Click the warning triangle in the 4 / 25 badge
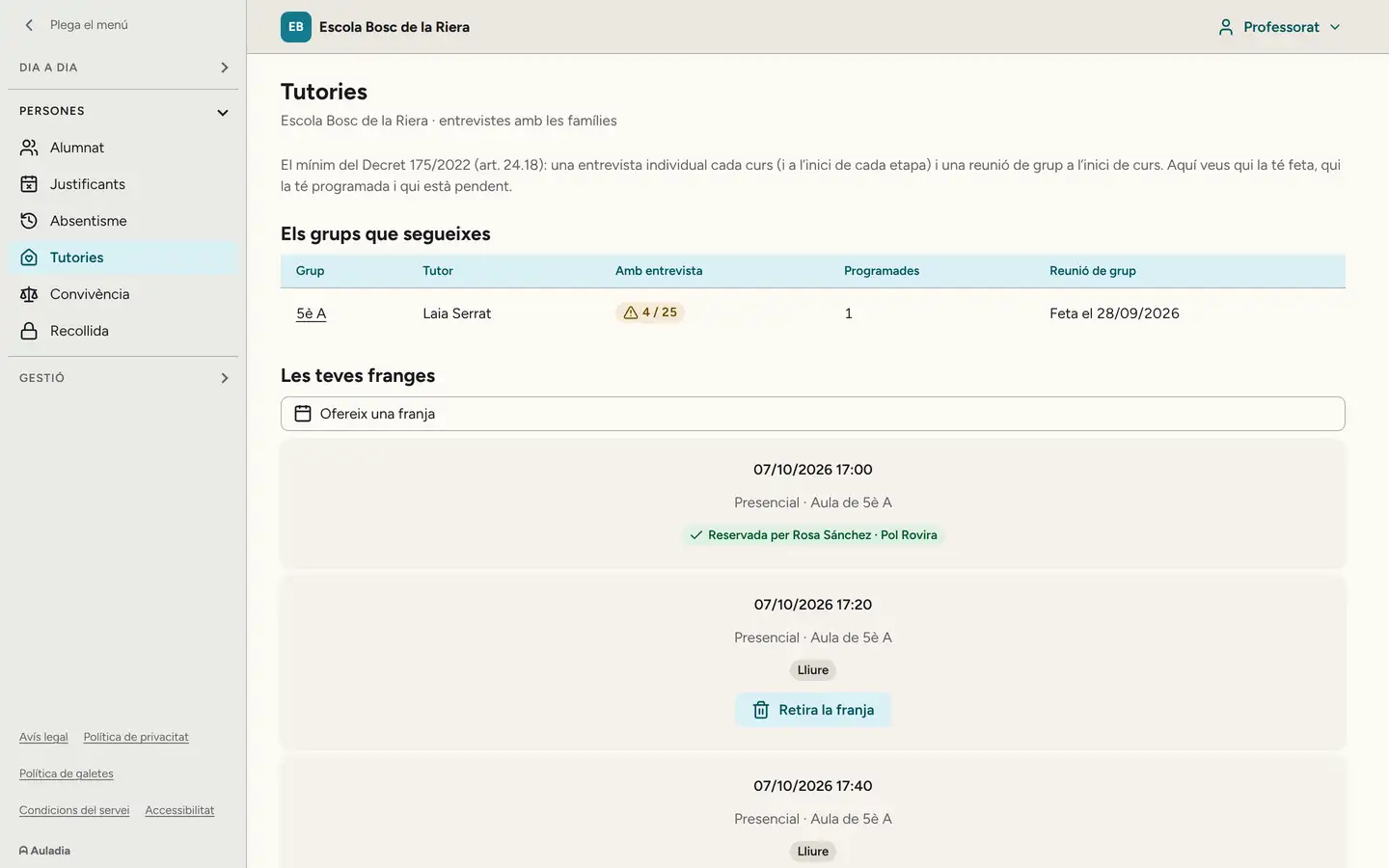1389x868 pixels. pos(631,312)
